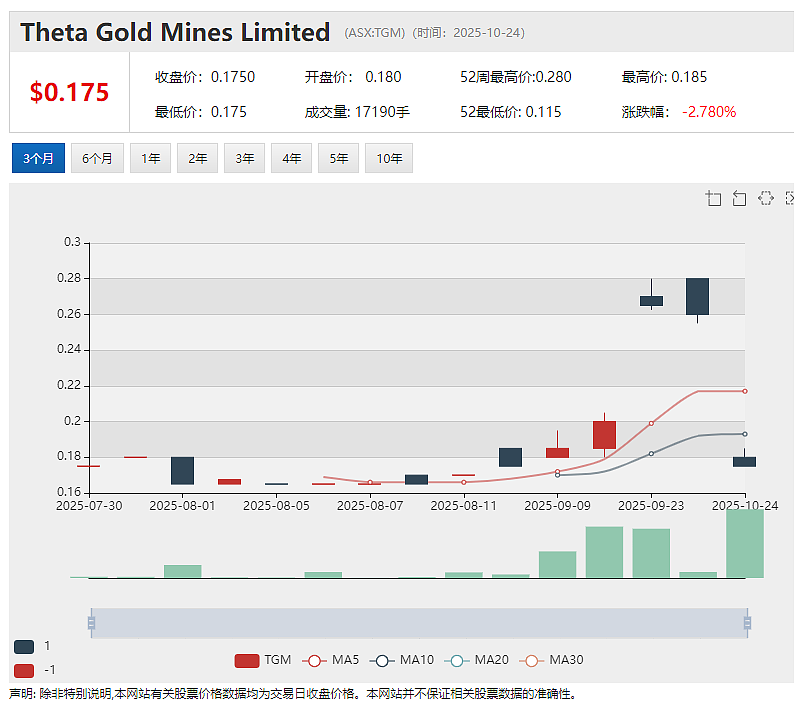Click the 2025-09-23 axis date label

[x=651, y=506]
